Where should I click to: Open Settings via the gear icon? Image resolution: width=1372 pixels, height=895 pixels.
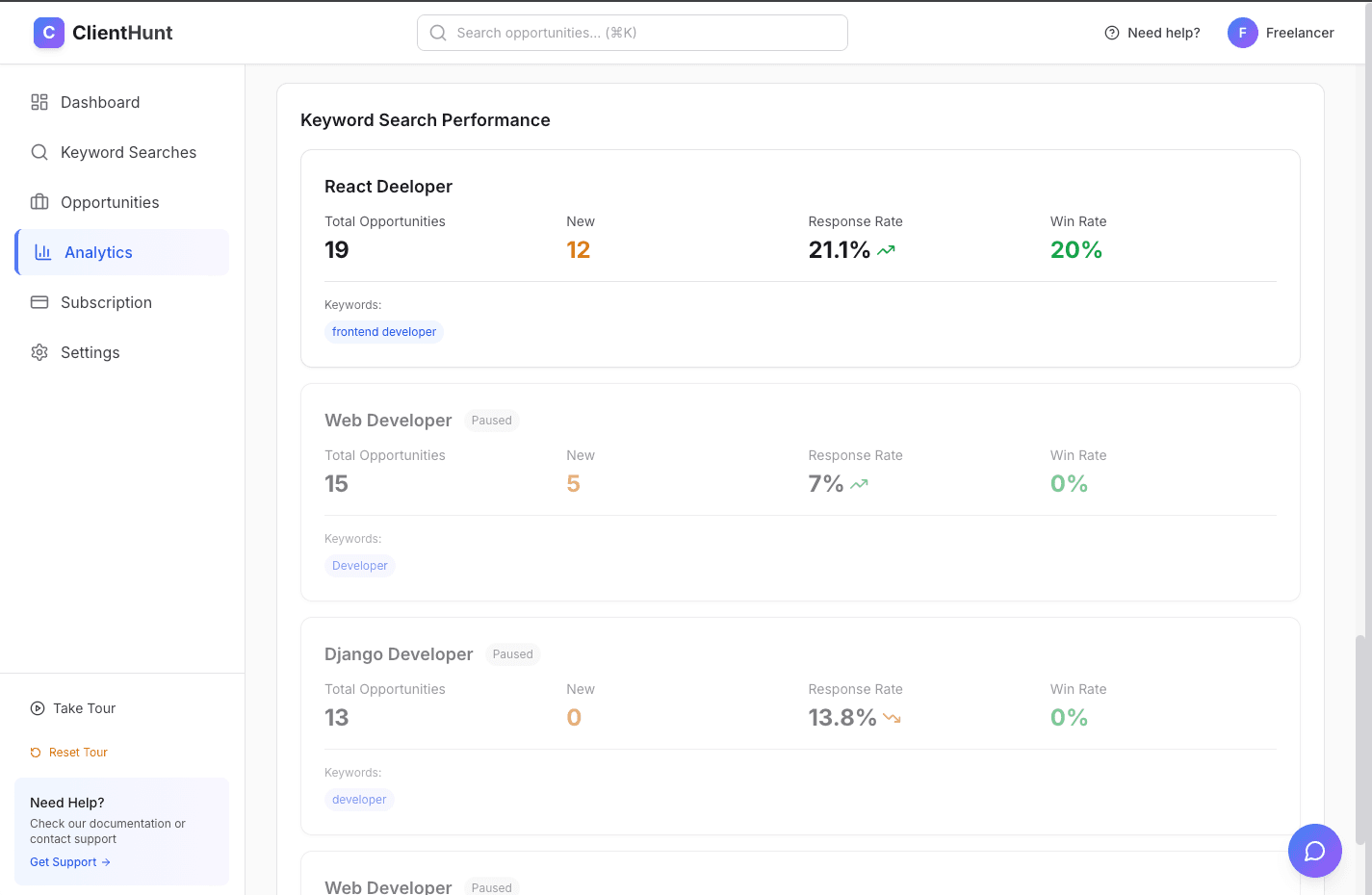[x=39, y=352]
